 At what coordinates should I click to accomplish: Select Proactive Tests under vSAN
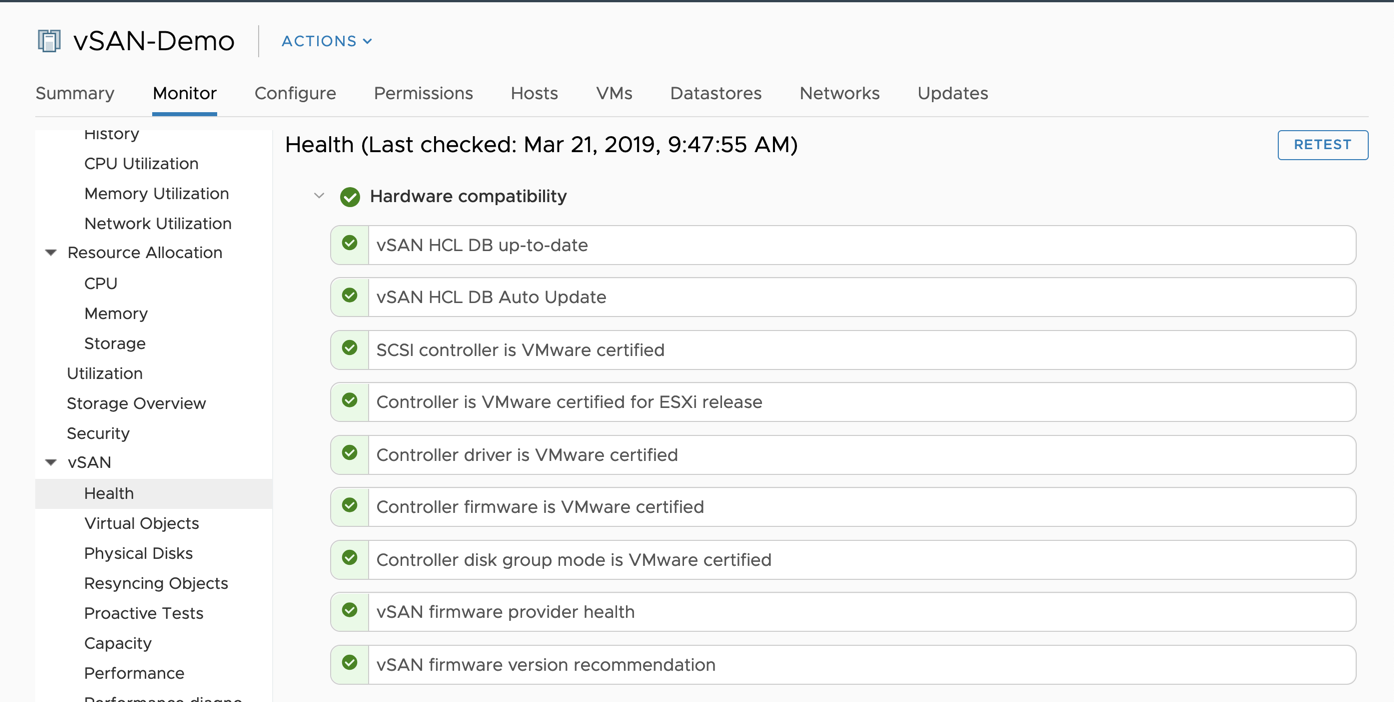click(143, 613)
